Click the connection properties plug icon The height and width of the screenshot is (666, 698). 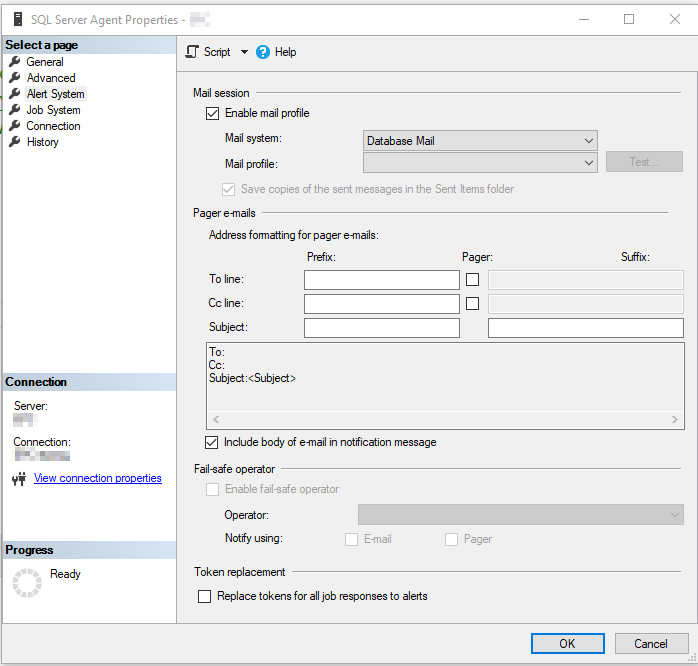19,479
